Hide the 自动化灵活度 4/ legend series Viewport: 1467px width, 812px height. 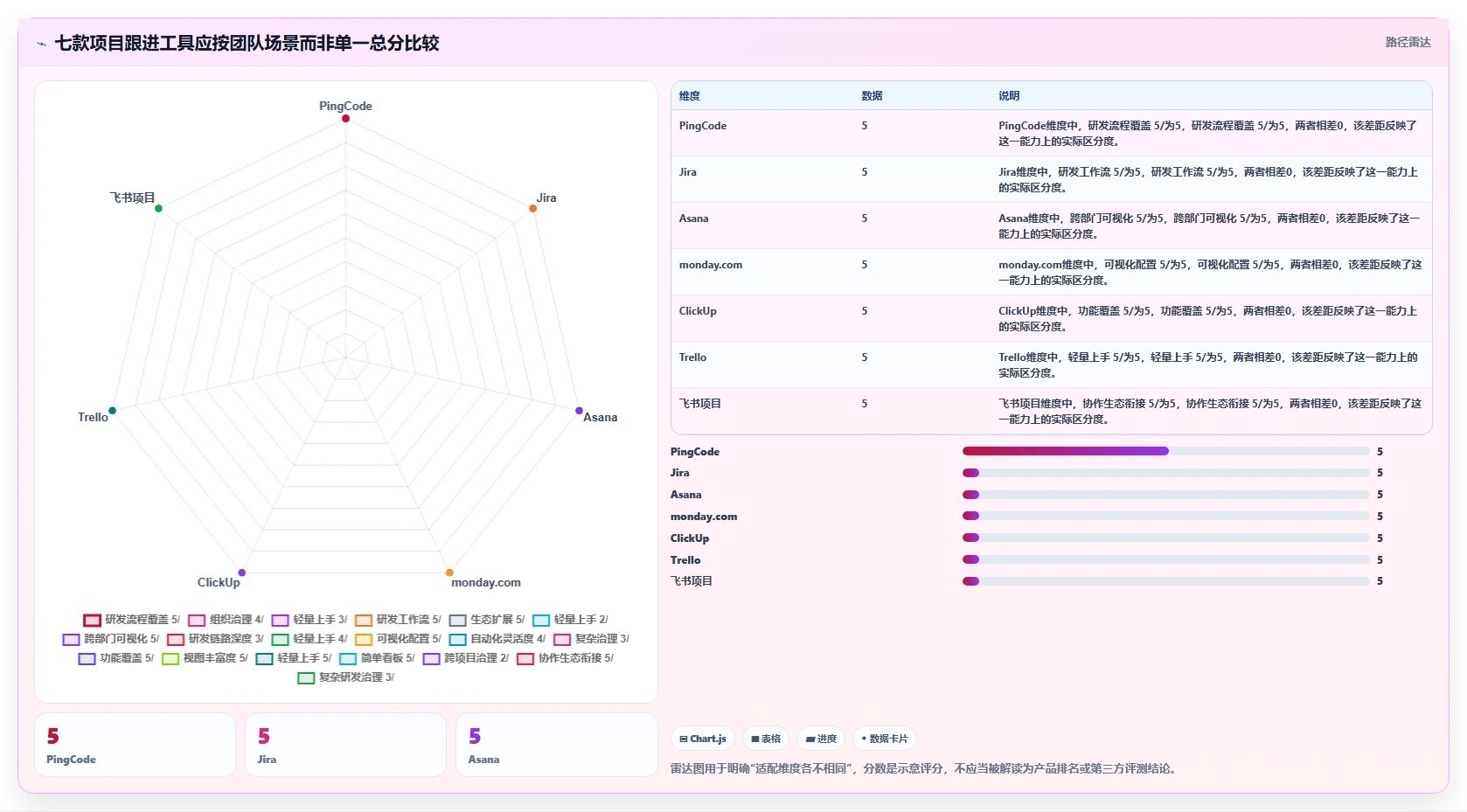pos(497,639)
